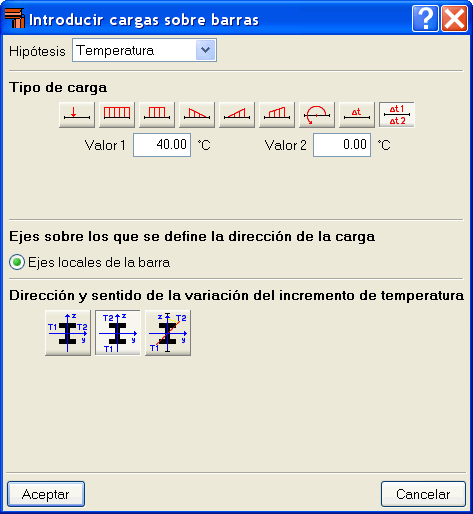Select the partial uniform strip load icon
The height and width of the screenshot is (514, 473).
pyautogui.click(x=157, y=115)
